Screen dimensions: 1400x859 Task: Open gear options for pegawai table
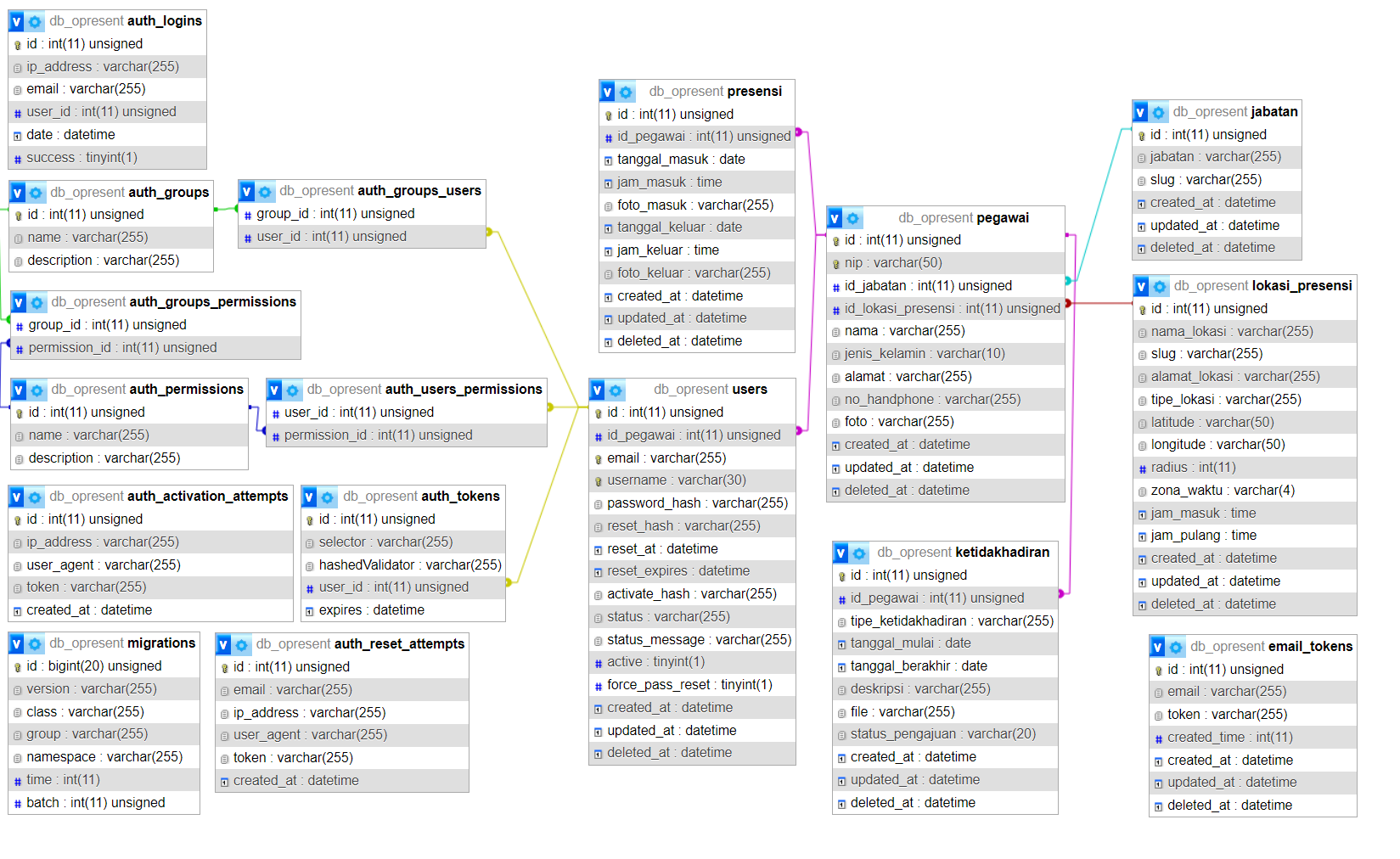pos(853,218)
